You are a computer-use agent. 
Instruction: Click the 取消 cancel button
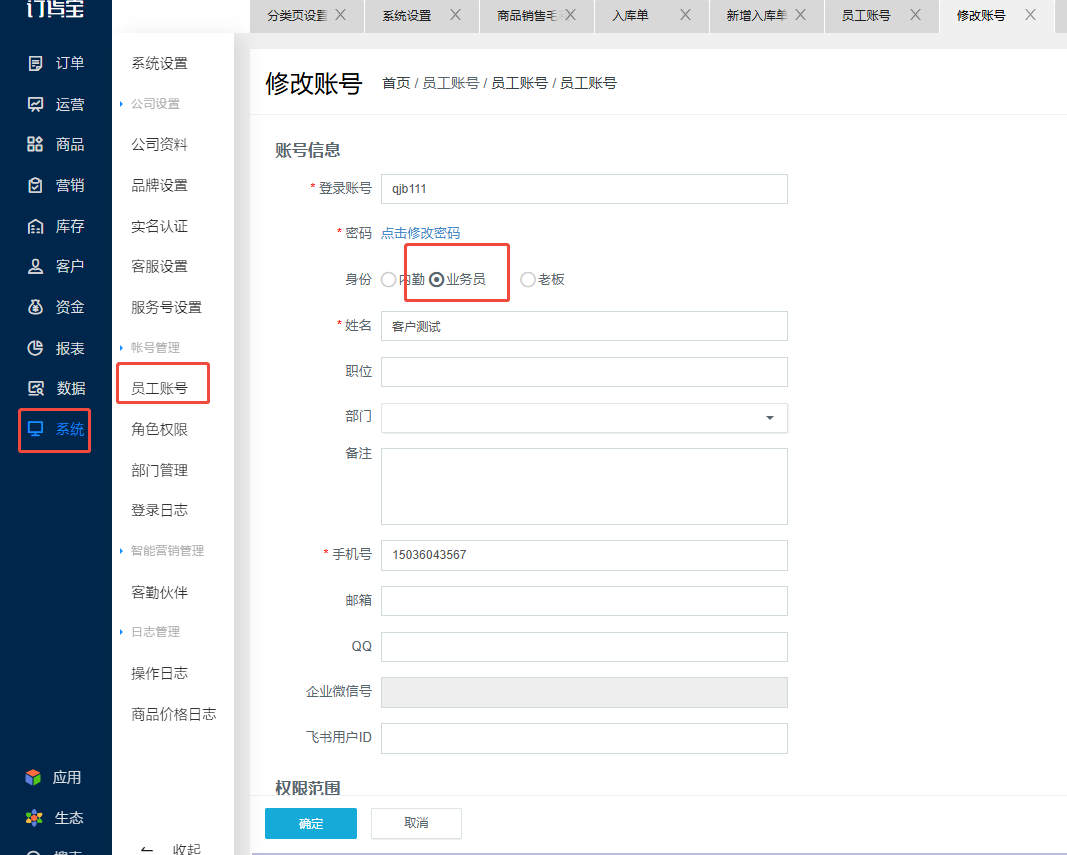coord(416,824)
